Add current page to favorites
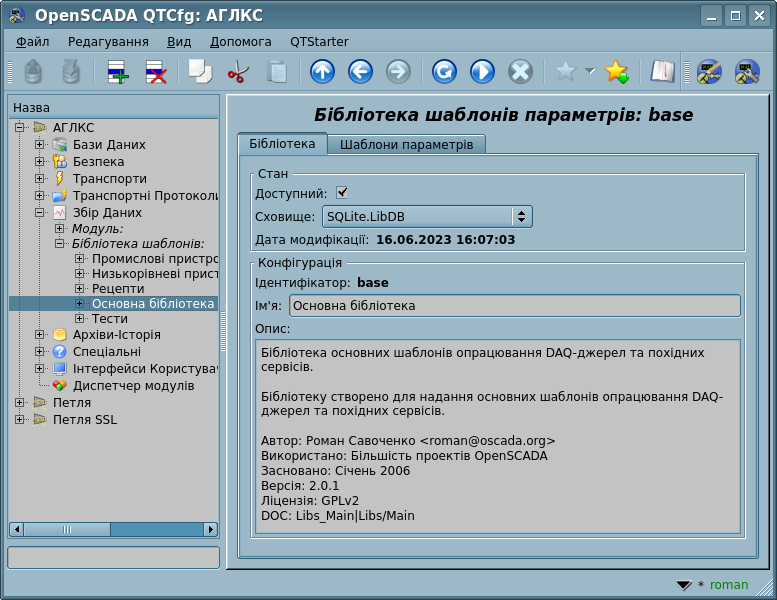 [616, 72]
